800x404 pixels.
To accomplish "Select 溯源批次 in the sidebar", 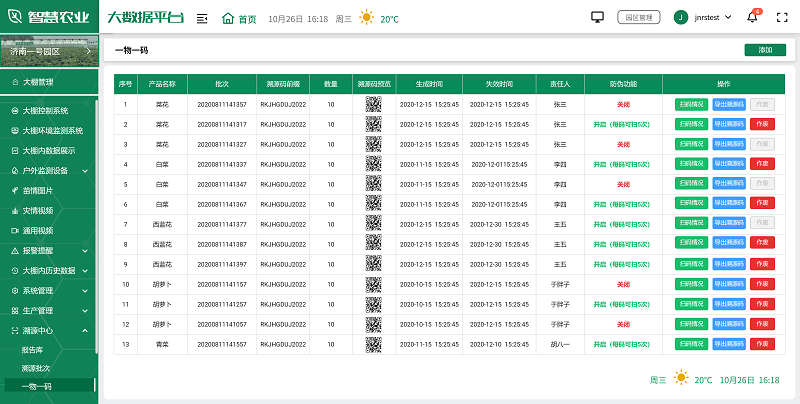I will coord(35,368).
